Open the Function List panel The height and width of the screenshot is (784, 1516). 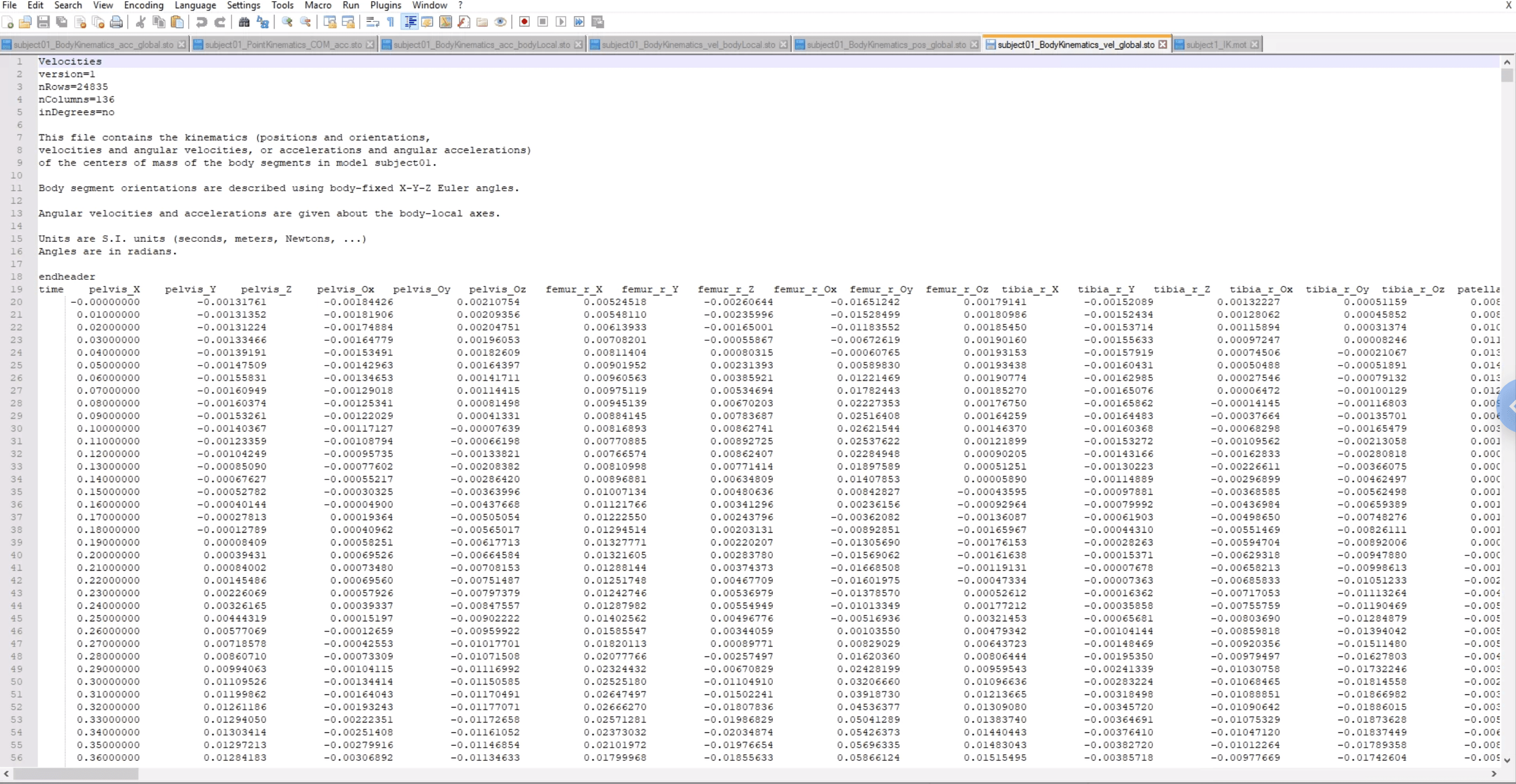point(464,23)
